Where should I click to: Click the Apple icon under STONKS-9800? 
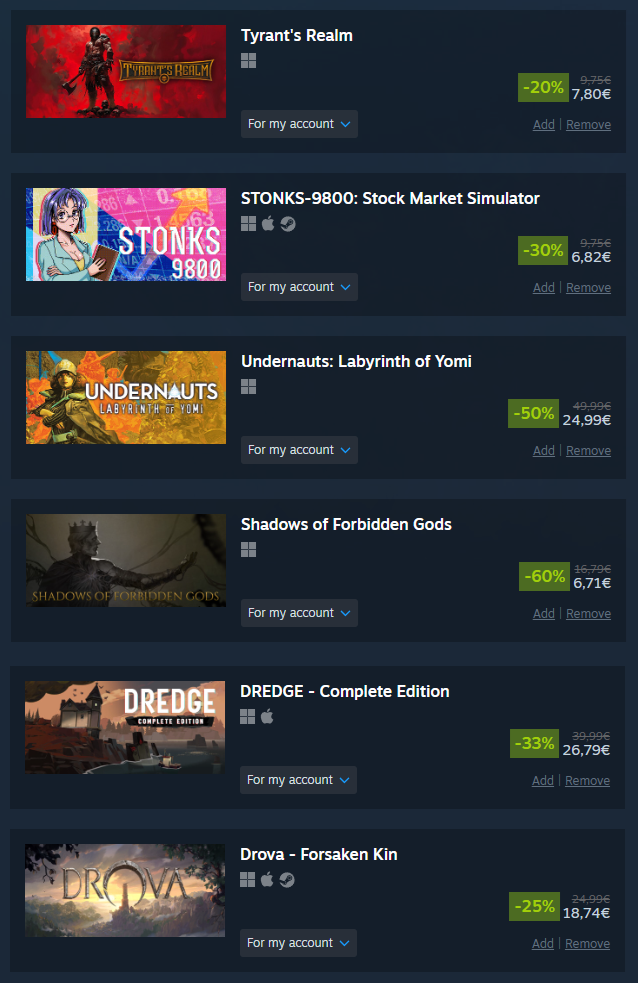[268, 223]
